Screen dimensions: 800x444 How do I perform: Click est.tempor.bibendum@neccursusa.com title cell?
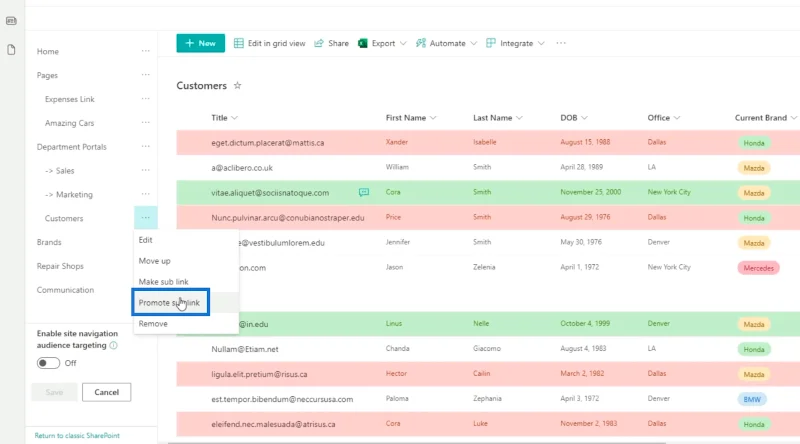[282, 399]
